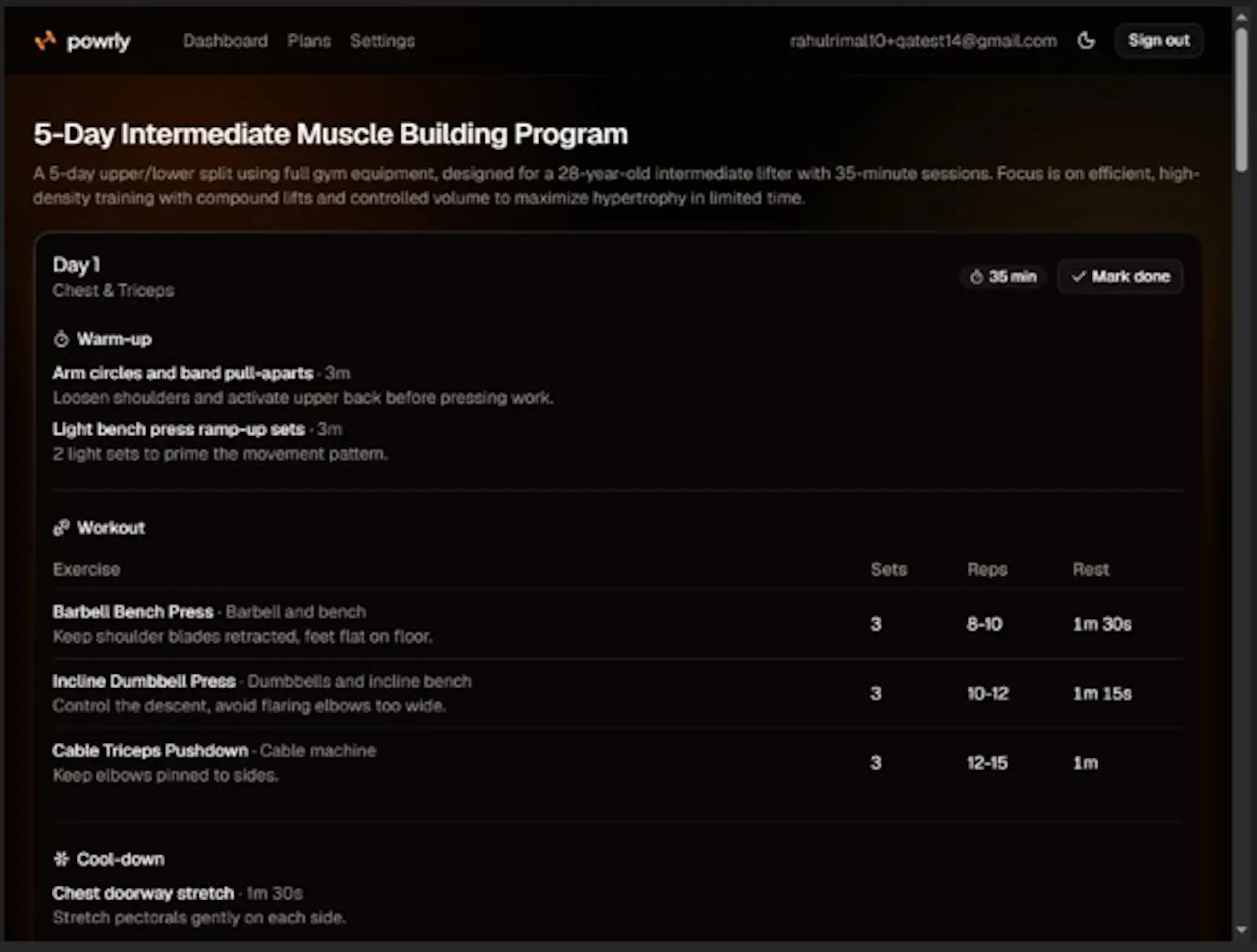The image size is (1257, 952).
Task: Click the Mark done checkmark icon
Action: [1079, 276]
